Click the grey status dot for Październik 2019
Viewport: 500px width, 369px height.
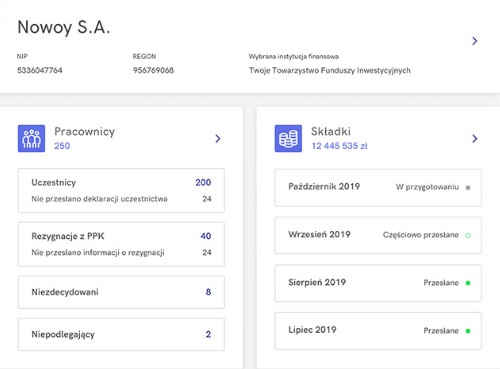(468, 188)
